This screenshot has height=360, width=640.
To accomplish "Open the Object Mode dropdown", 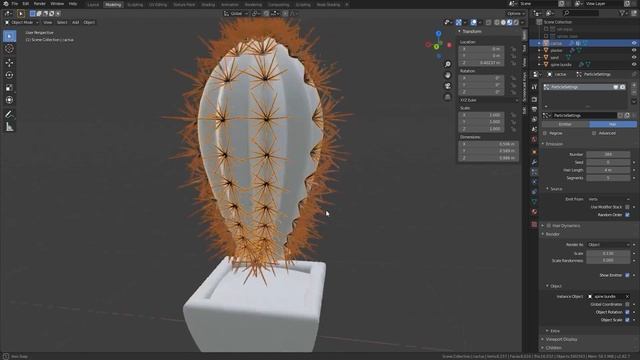I will click(x=22, y=22).
